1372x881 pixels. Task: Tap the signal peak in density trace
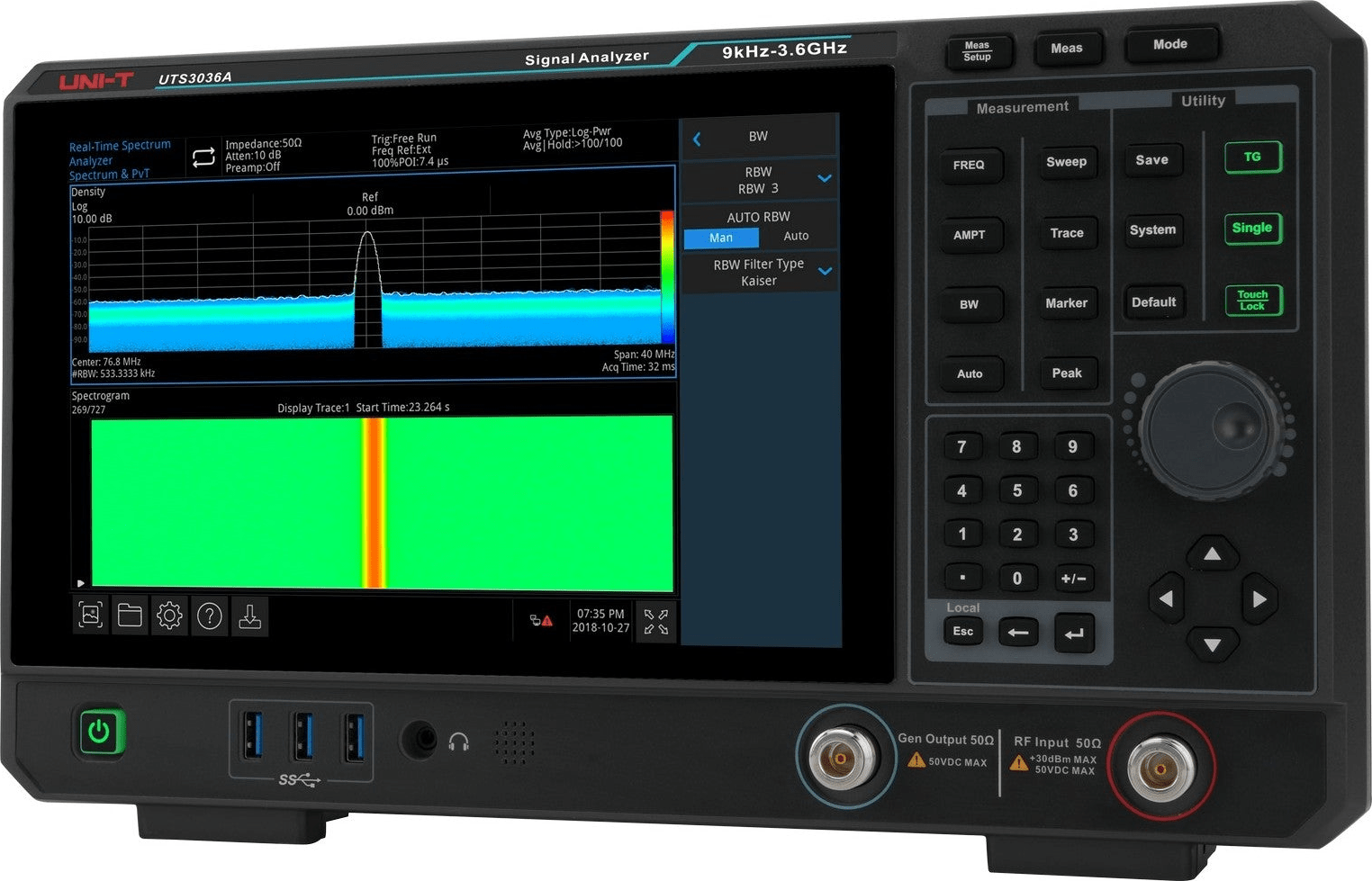click(367, 234)
